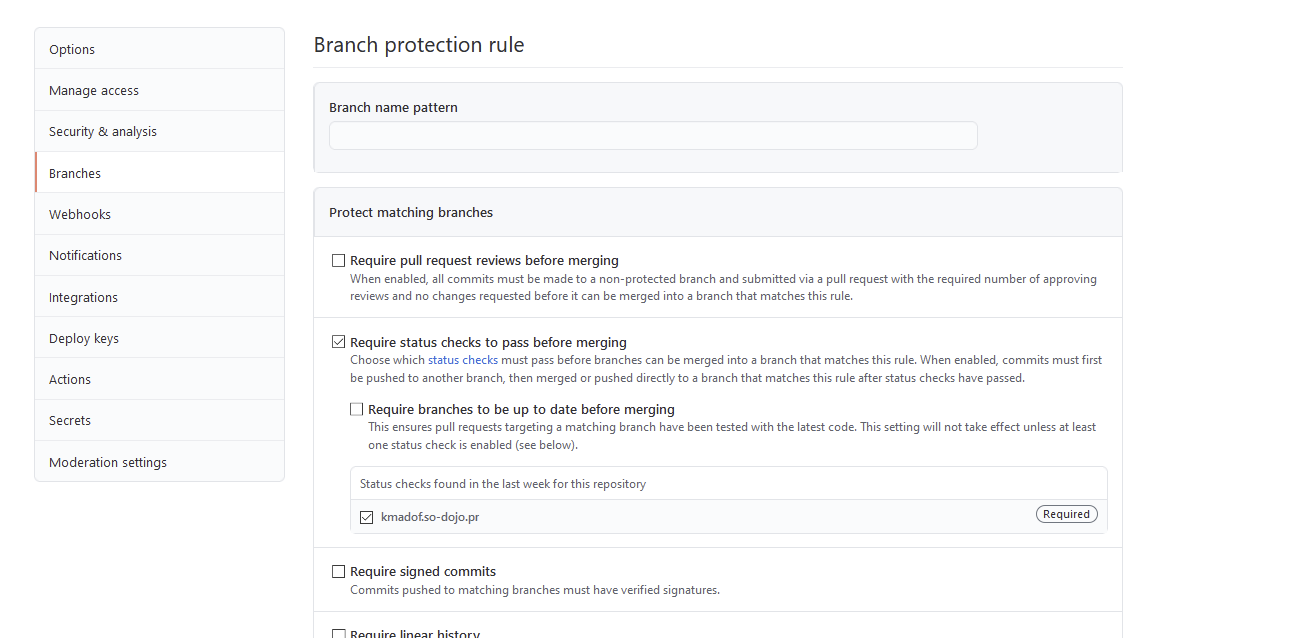
Task: Tick the Require signed commits checkbox
Action: click(x=339, y=572)
